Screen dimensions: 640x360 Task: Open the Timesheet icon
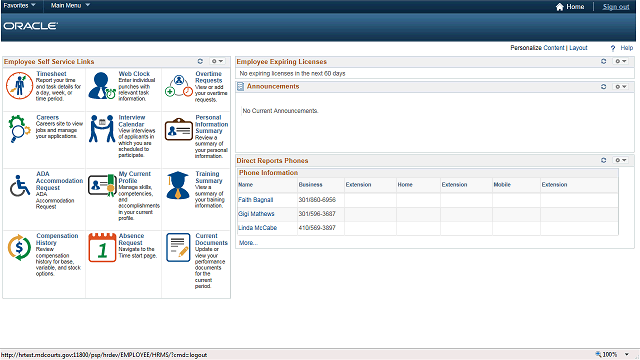[19, 86]
